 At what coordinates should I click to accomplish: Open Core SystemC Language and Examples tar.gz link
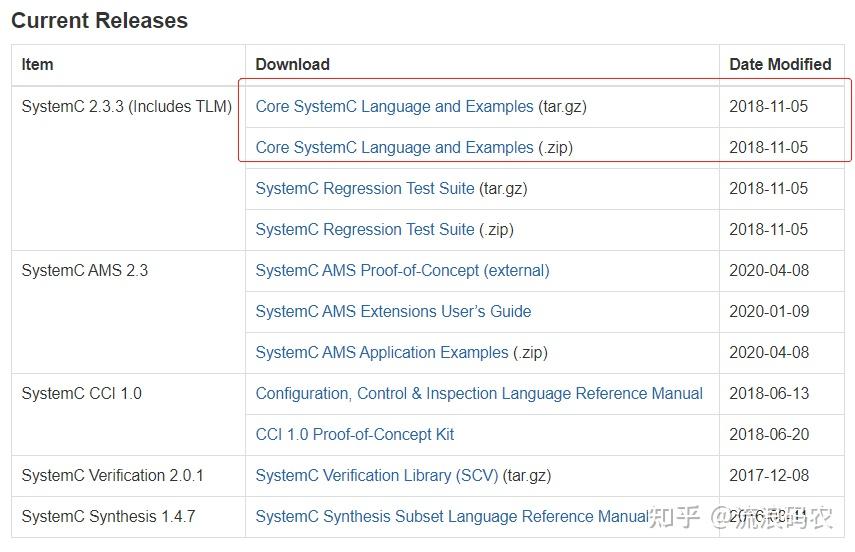click(x=394, y=106)
